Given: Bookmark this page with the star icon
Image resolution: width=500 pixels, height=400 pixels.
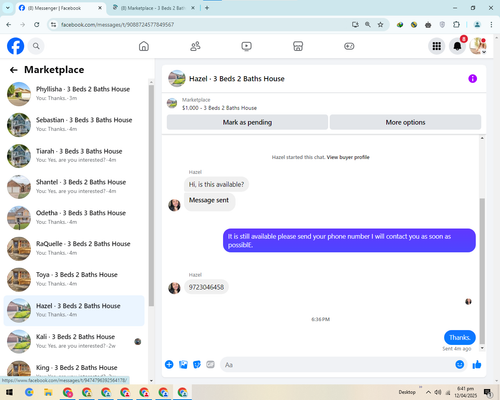Looking at the screenshot, I should (x=380, y=25).
